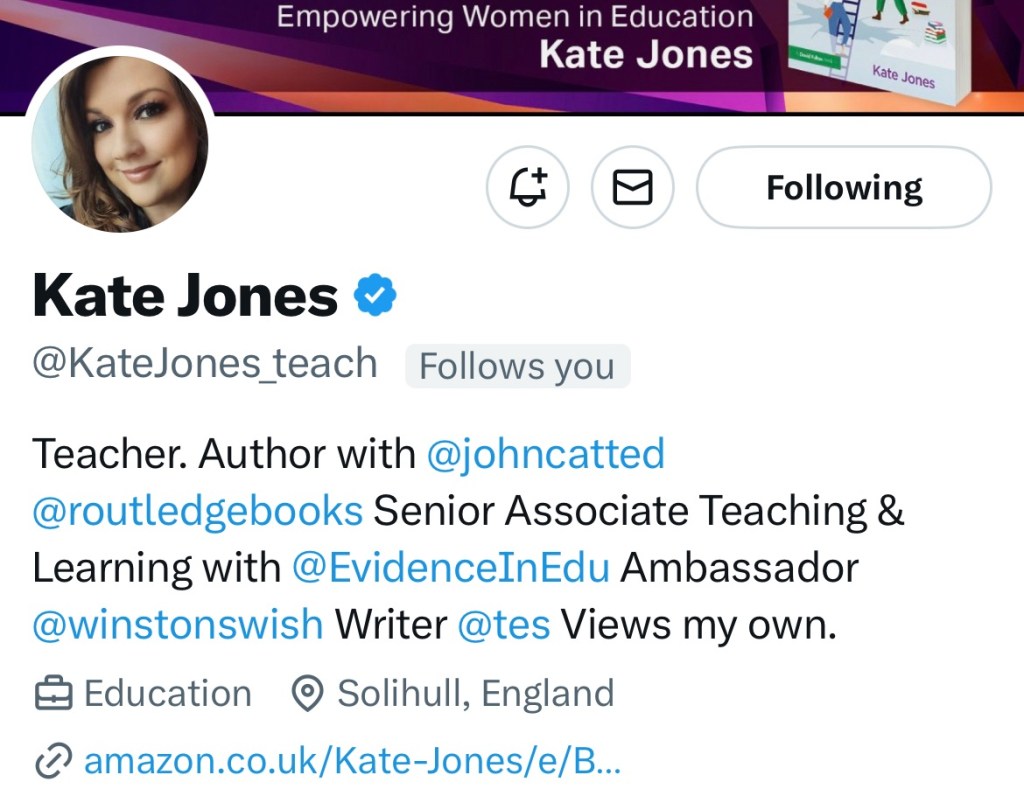Tap the Solihull, England location text
This screenshot has height=796, width=1024.
475,693
